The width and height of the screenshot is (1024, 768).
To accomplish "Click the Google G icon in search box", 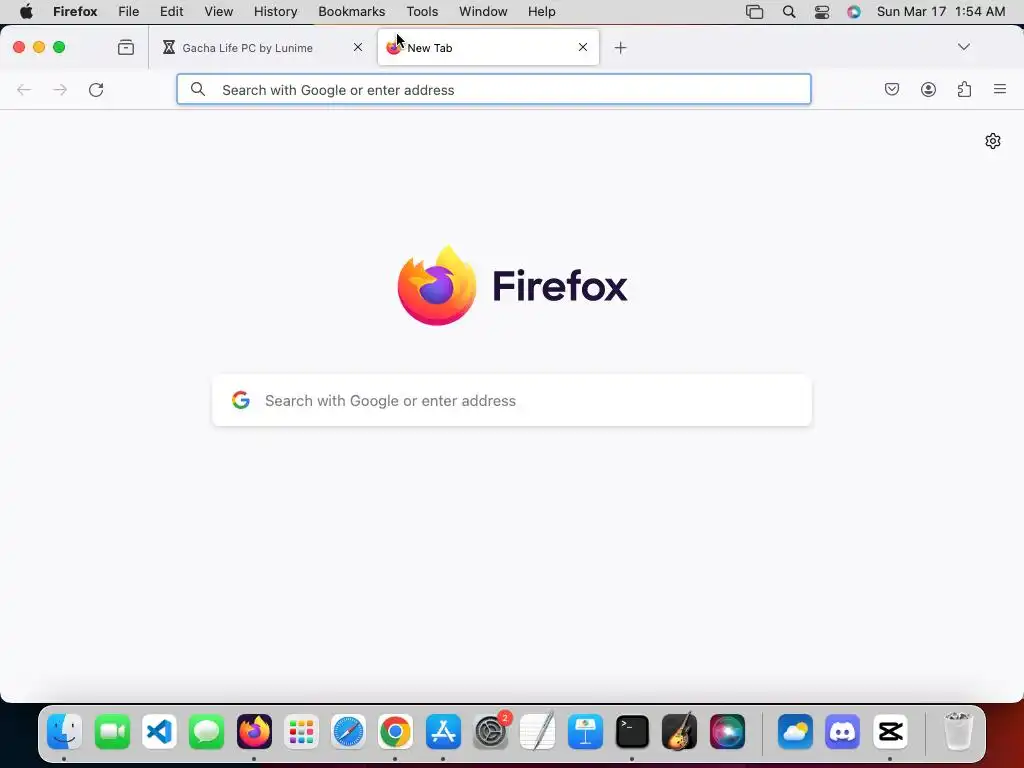I will click(241, 400).
